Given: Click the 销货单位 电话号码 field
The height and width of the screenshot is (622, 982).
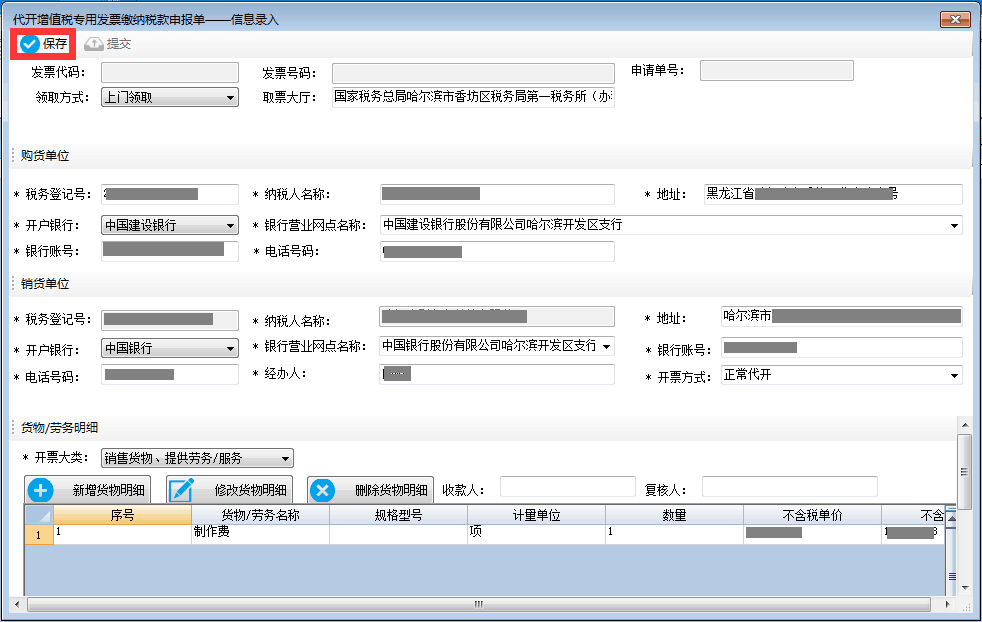Looking at the screenshot, I should point(170,375).
